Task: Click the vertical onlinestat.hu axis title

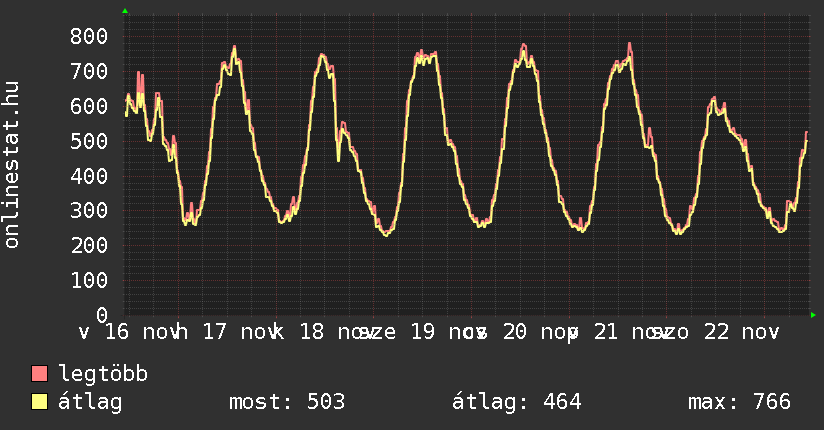Action: (13, 166)
